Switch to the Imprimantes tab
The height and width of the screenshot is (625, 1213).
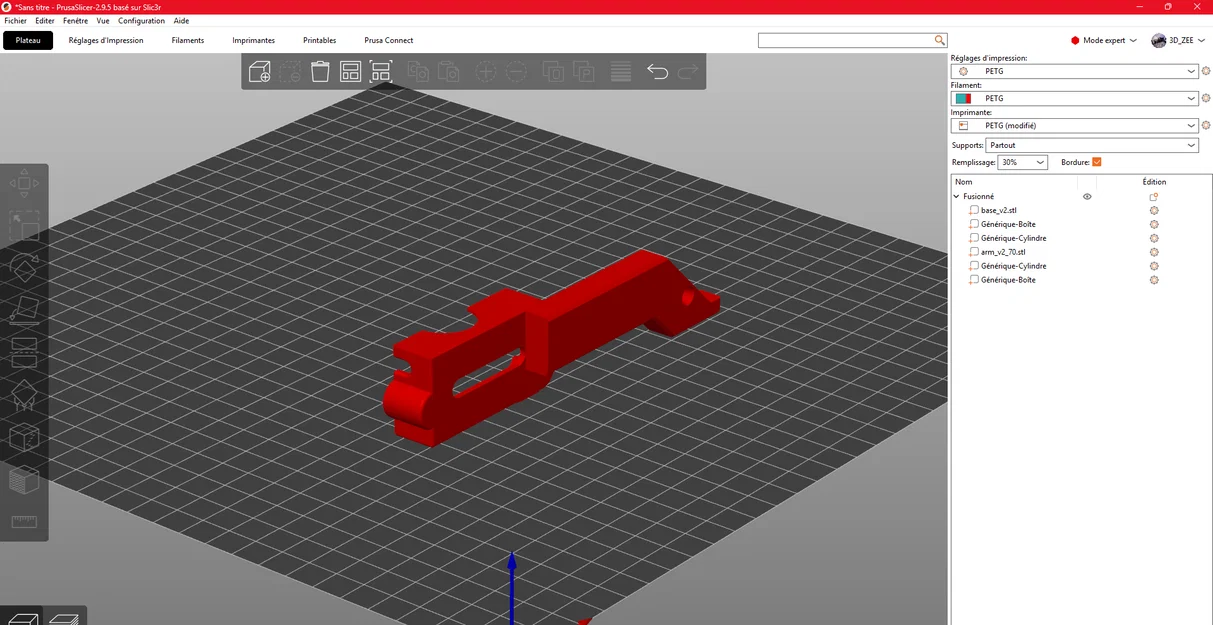pos(254,40)
